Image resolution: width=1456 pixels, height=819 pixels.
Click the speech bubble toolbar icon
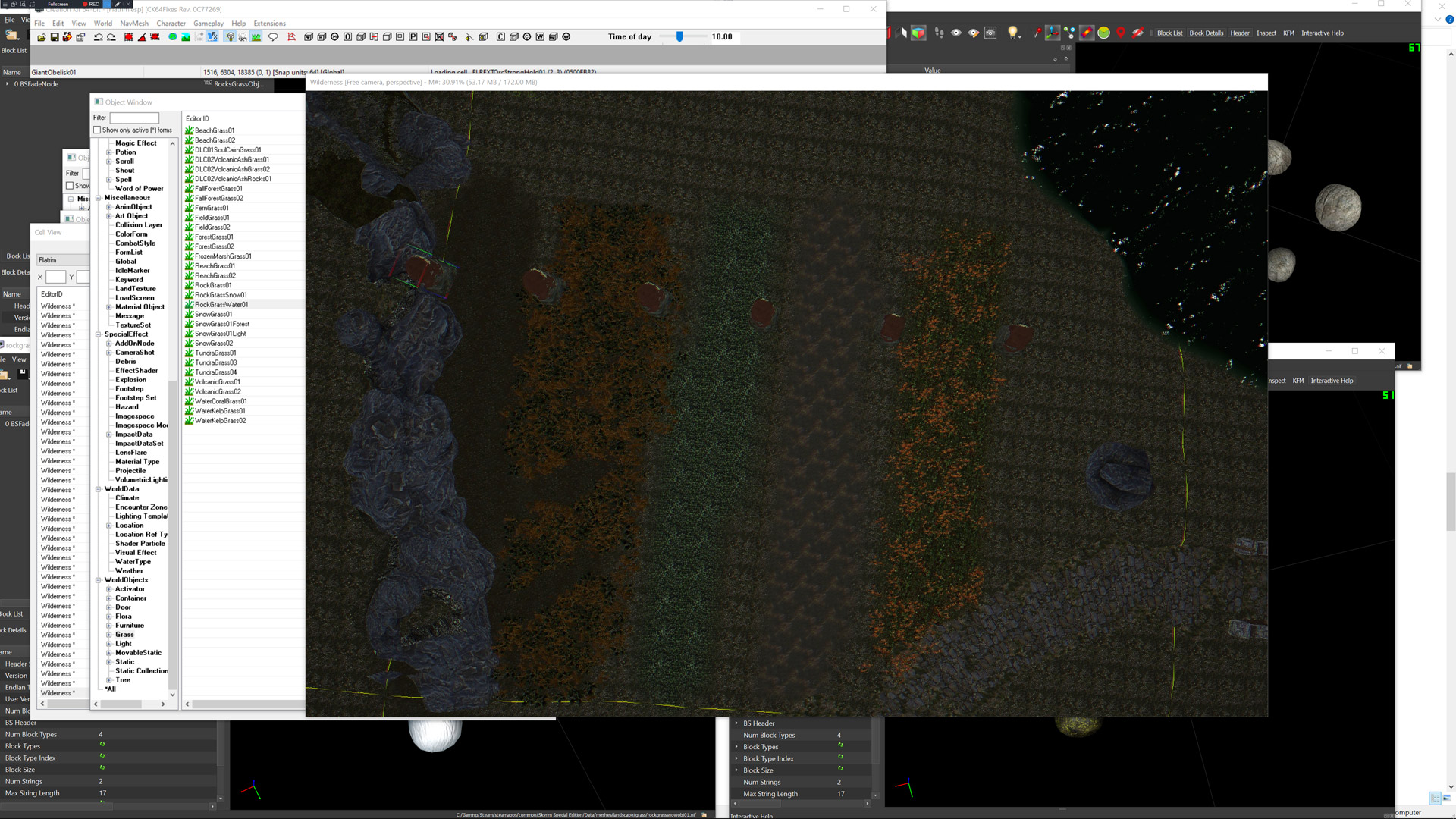(x=274, y=36)
